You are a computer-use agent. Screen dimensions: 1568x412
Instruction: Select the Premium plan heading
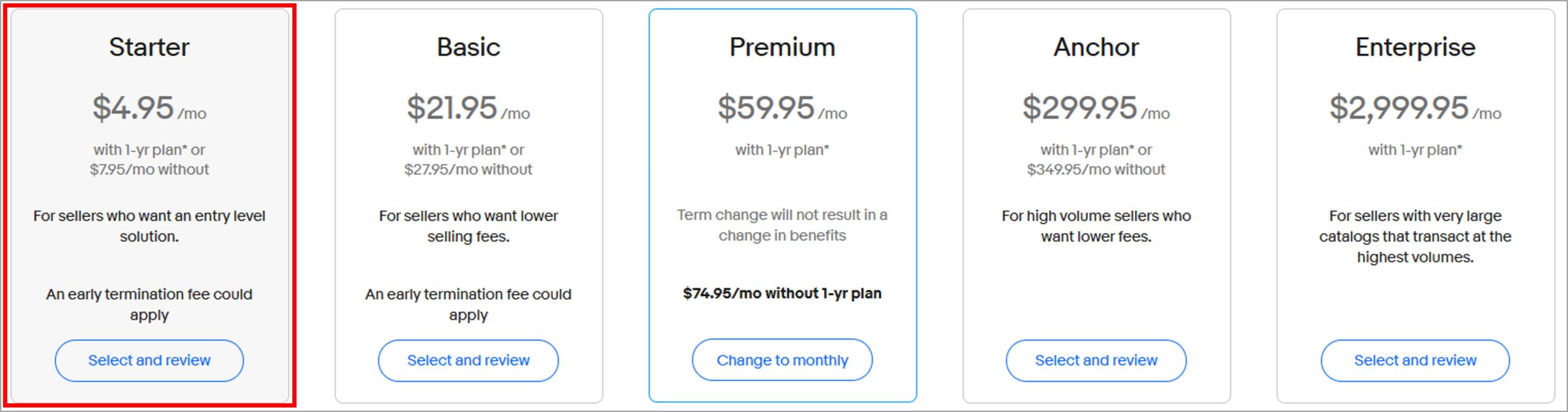tap(782, 47)
